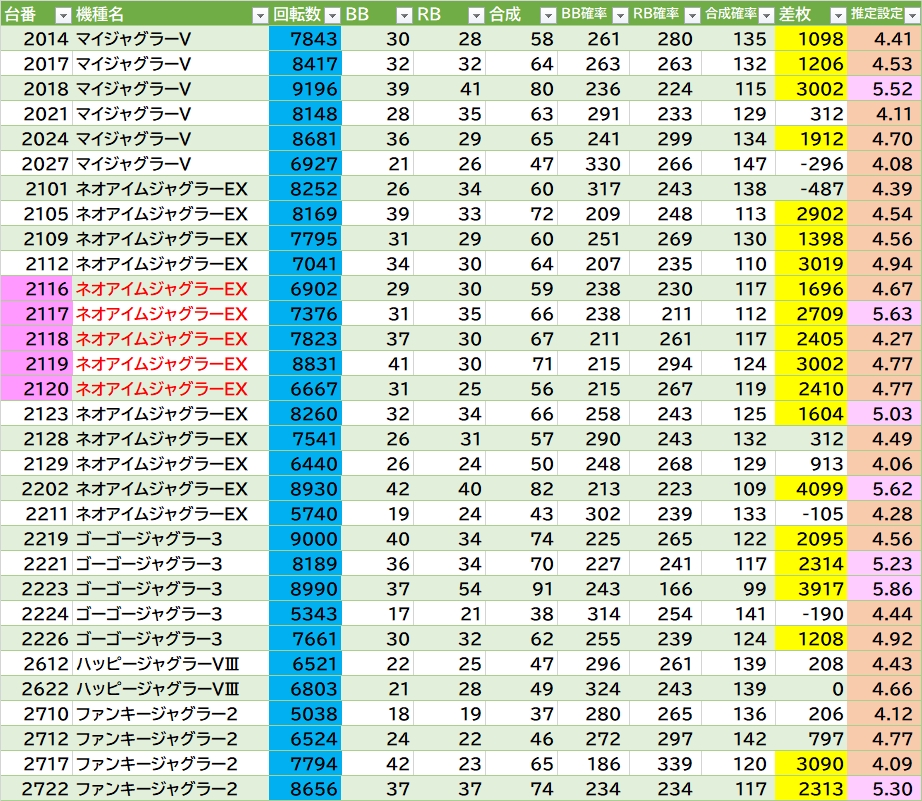The height and width of the screenshot is (801, 922).
Task: Select the blue 回転数 cell showing 9196
Action: click(305, 89)
